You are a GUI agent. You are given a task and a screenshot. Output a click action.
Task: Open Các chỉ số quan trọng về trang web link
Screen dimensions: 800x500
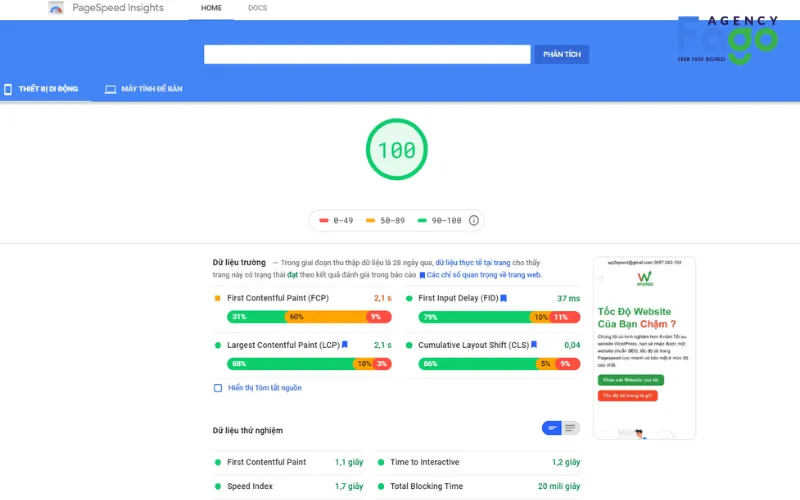[484, 274]
